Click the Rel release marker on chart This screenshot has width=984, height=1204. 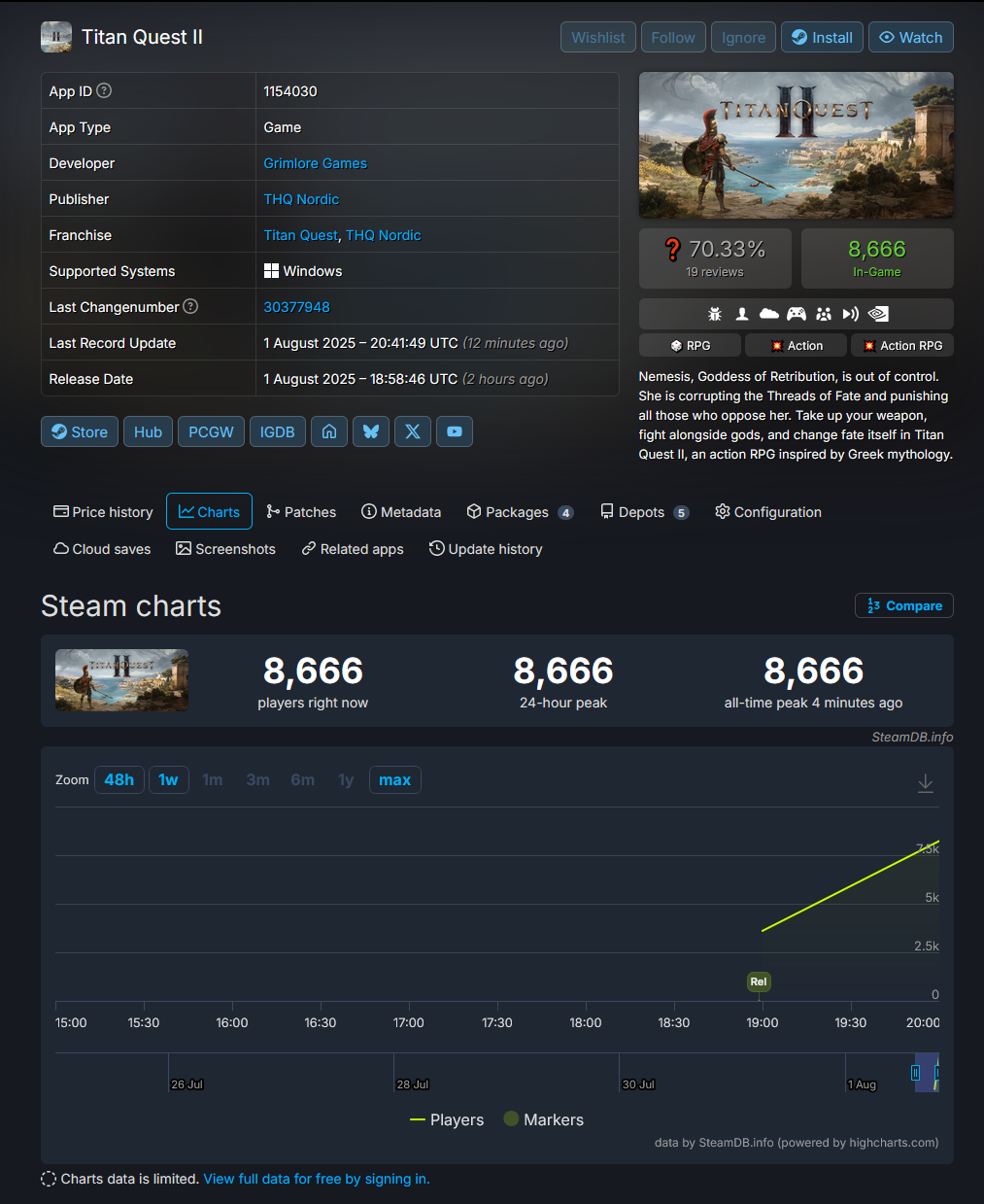point(759,981)
